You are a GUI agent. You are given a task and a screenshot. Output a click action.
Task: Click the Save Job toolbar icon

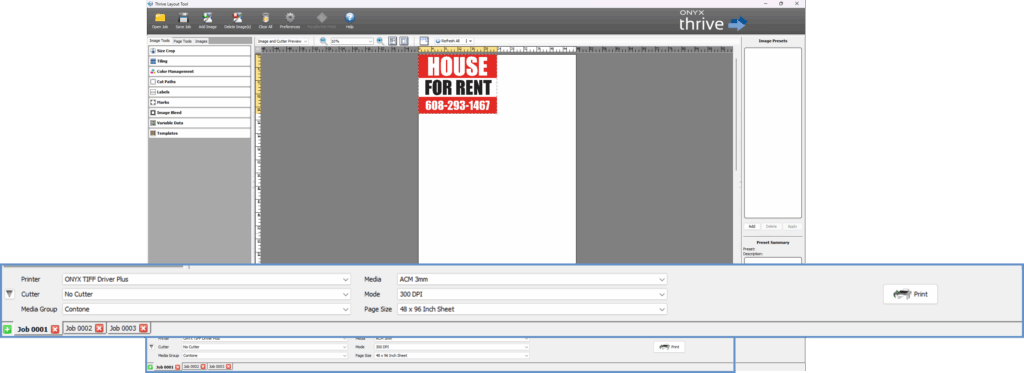(x=183, y=18)
